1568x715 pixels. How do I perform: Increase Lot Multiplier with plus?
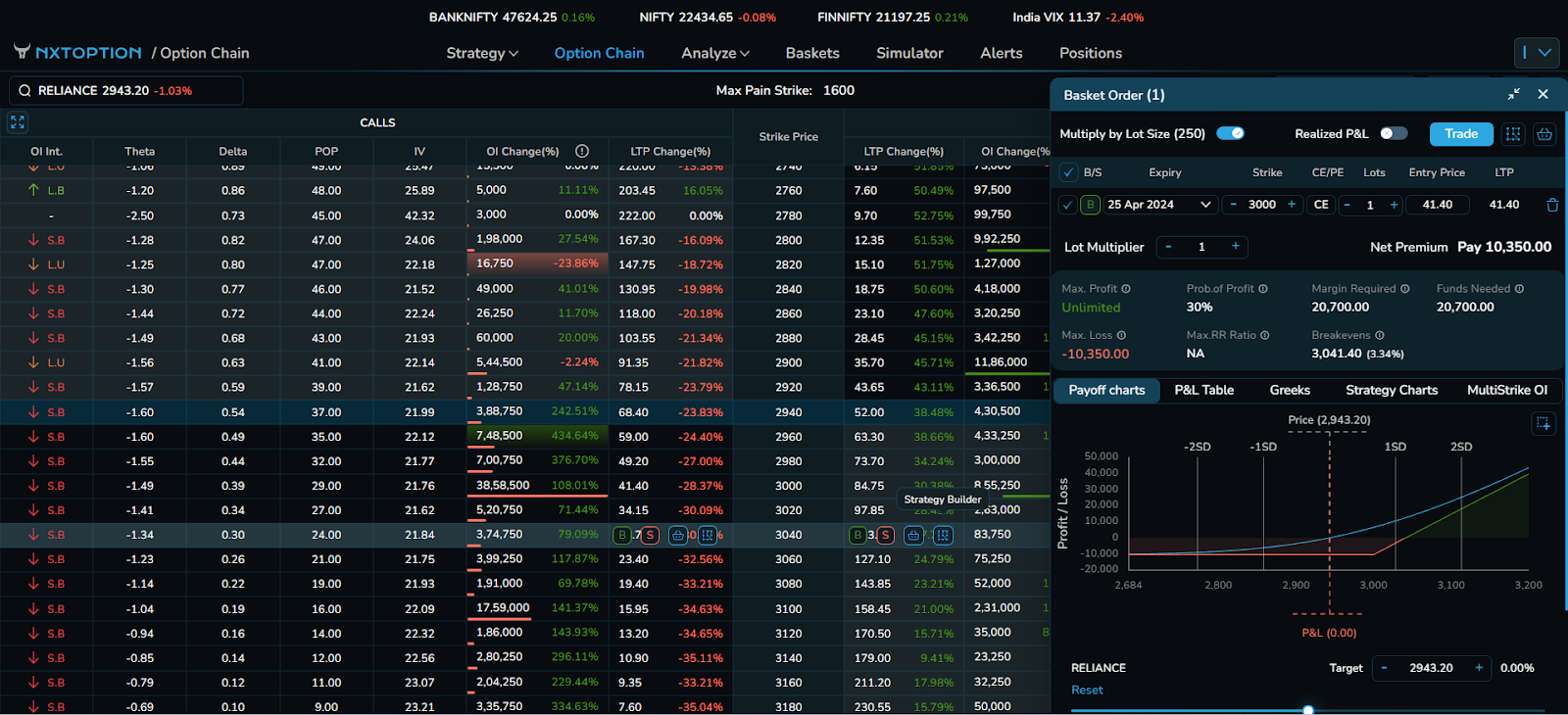click(1236, 247)
